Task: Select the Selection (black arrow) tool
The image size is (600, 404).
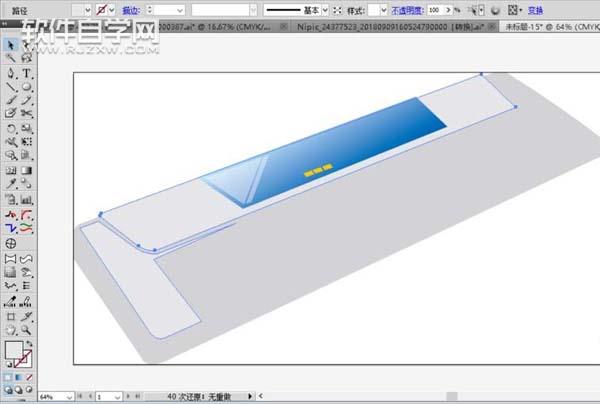Action: [x=10, y=45]
